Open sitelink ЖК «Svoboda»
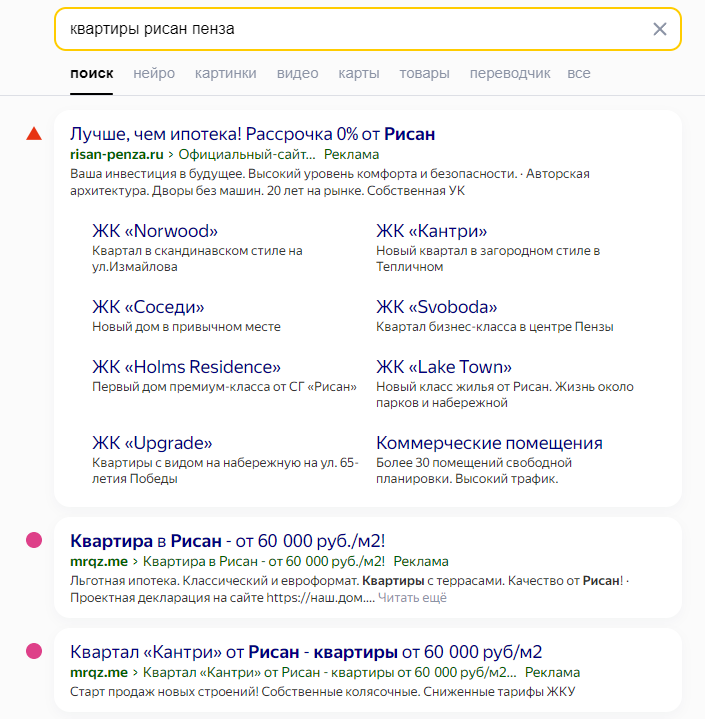This screenshot has width=705, height=719. coord(436,307)
